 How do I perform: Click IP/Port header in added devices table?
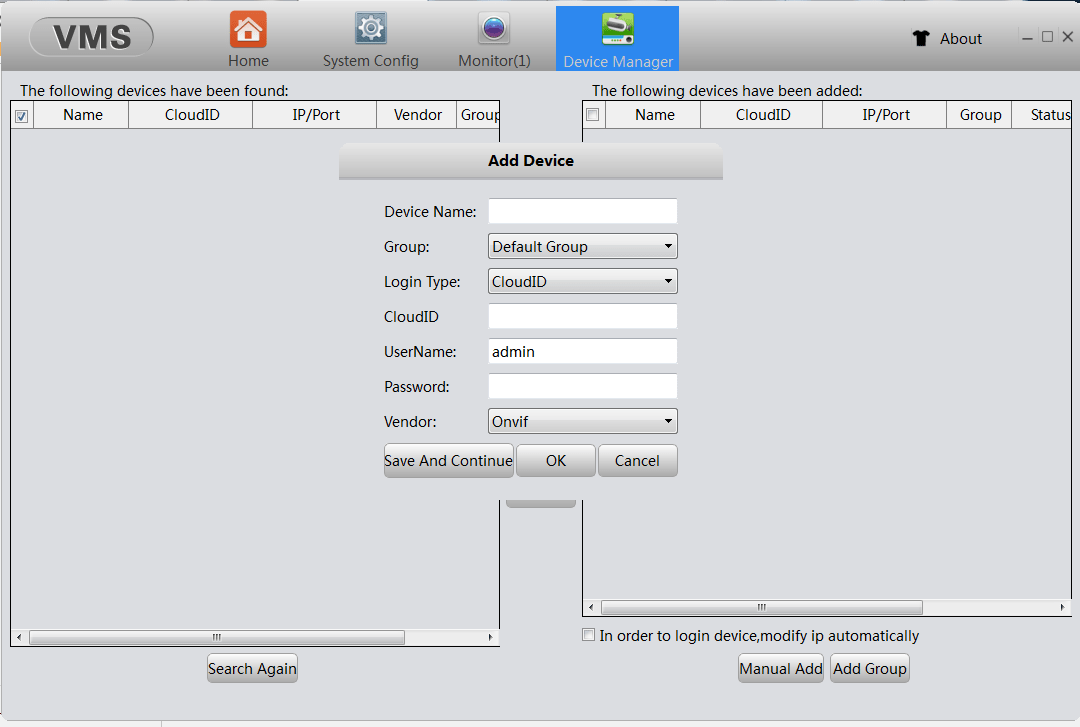tap(885, 115)
